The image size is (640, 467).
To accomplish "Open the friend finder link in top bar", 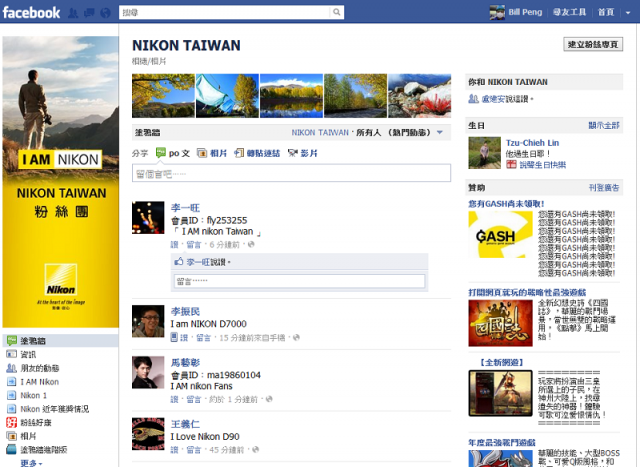I will tap(569, 12).
